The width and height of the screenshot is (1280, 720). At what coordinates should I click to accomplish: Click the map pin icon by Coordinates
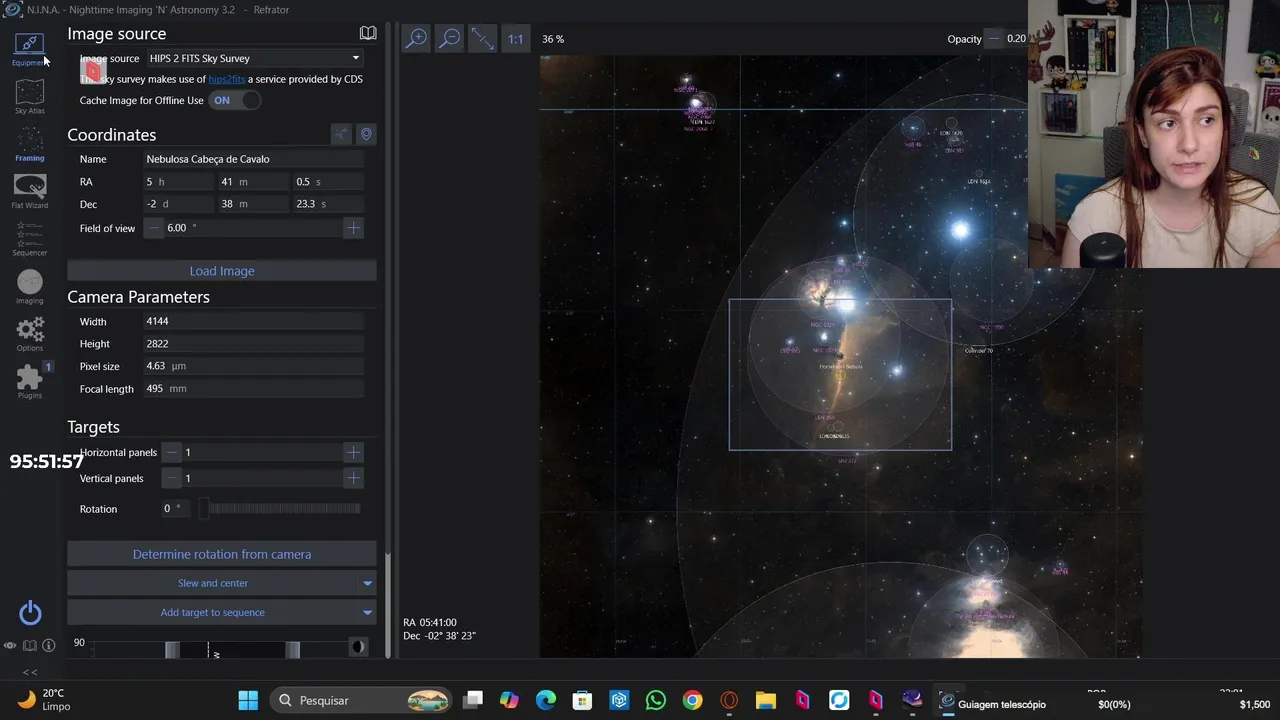(x=366, y=134)
